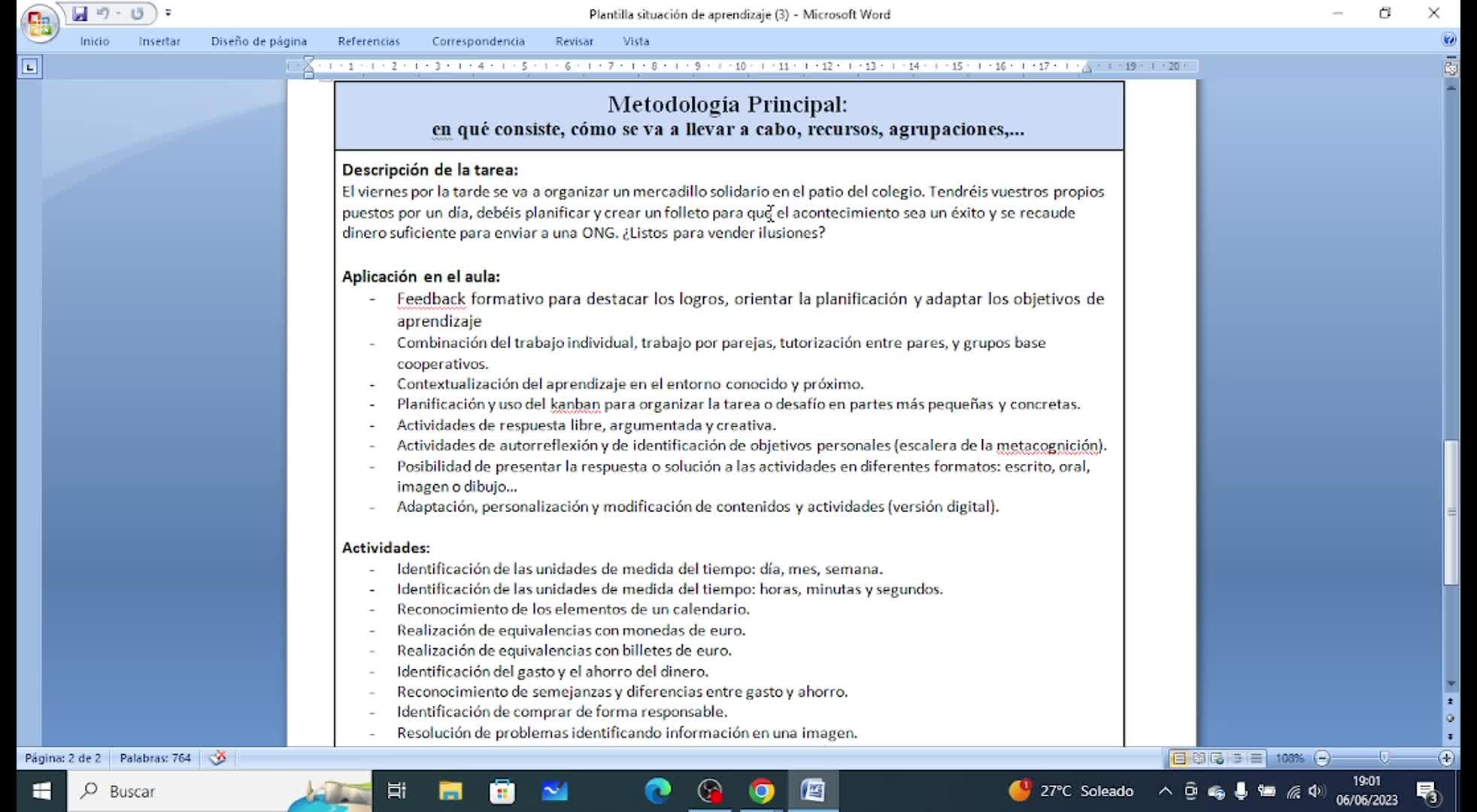The width and height of the screenshot is (1477, 812).
Task: Click the Zoom Out minus button
Action: point(1323,759)
